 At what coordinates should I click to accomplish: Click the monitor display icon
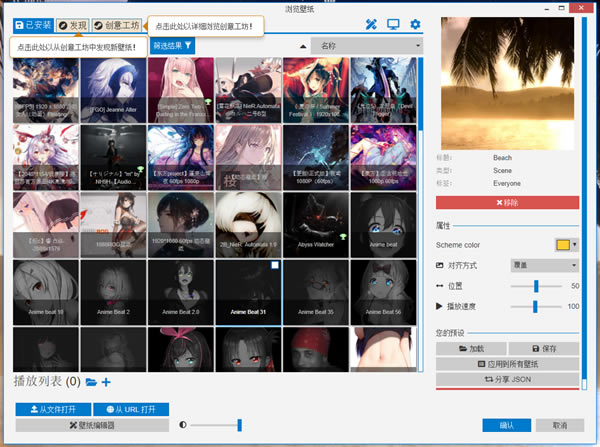point(393,25)
